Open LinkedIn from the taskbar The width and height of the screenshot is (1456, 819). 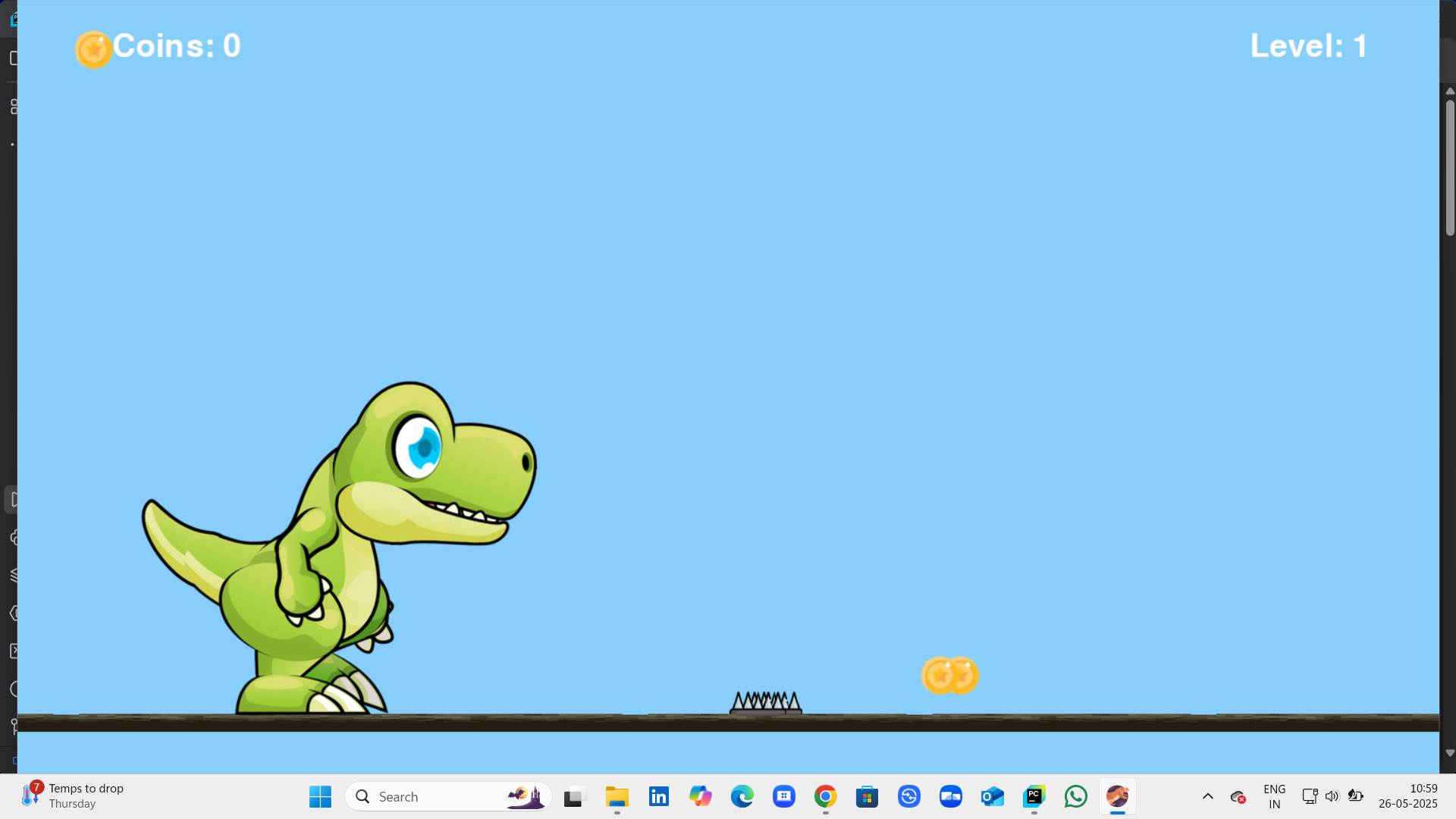point(658,796)
